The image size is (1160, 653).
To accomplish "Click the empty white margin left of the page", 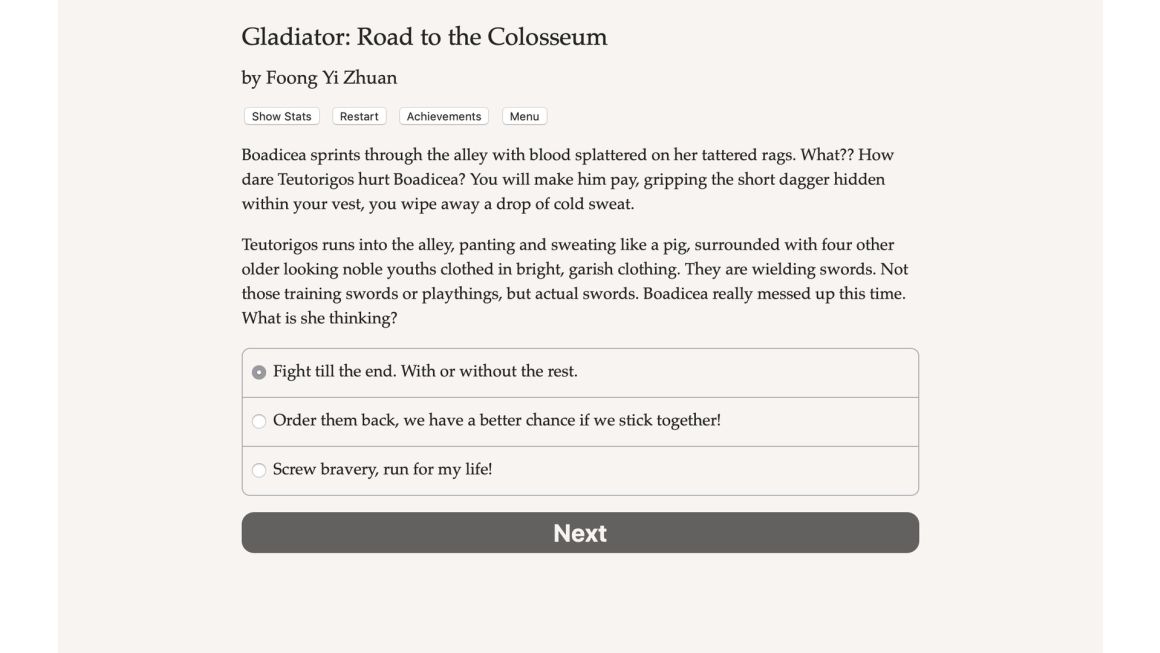I will click(29, 326).
